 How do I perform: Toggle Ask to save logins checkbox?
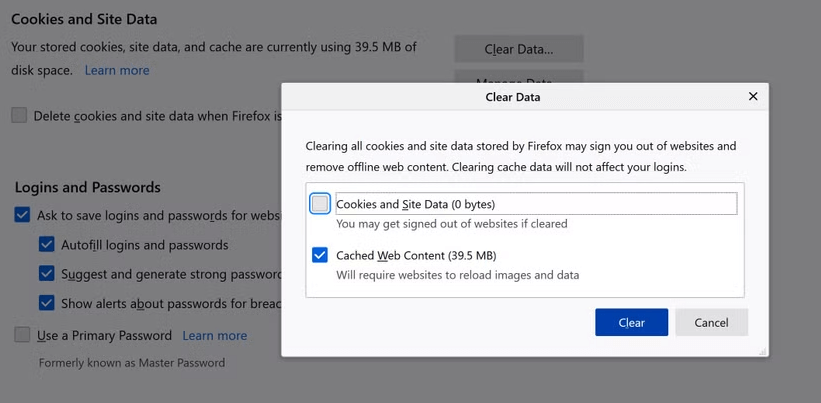22,215
